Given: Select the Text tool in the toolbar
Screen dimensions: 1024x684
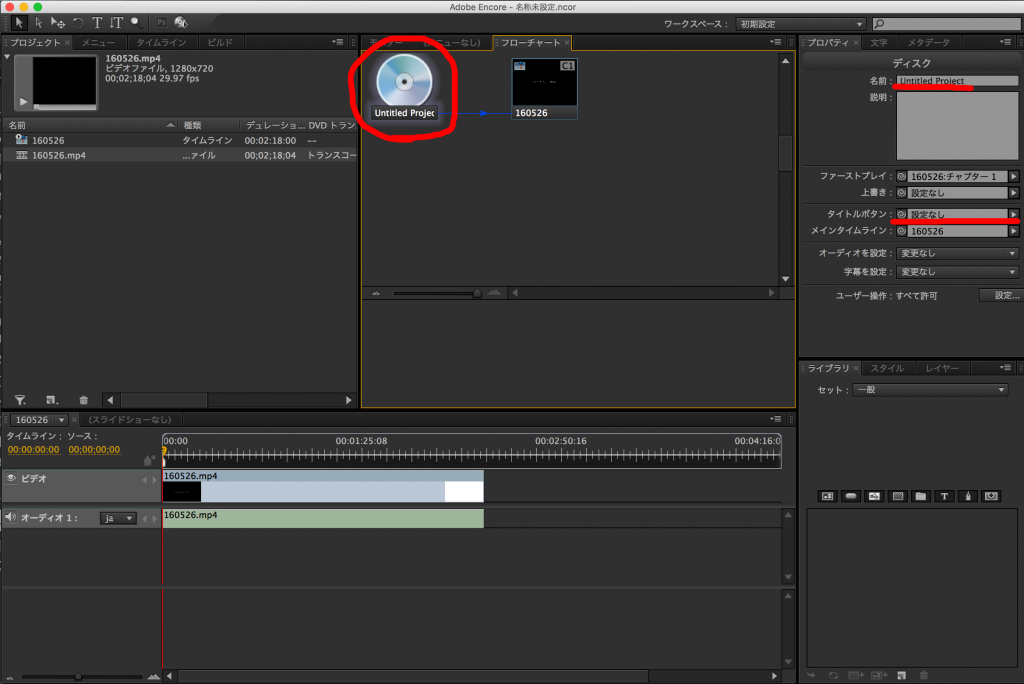Looking at the screenshot, I should pos(97,22).
